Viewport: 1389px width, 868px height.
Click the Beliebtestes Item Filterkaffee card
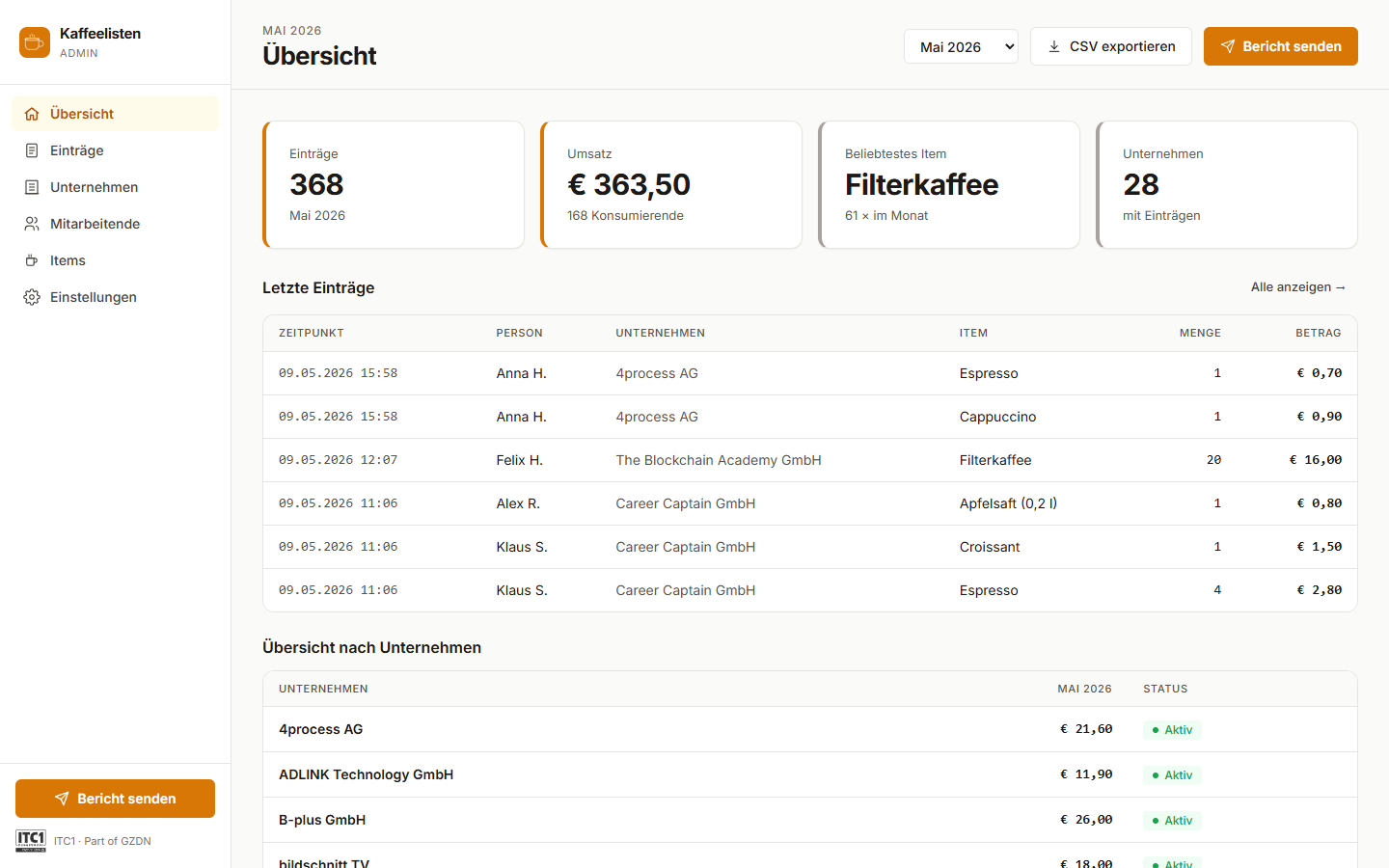click(x=949, y=184)
